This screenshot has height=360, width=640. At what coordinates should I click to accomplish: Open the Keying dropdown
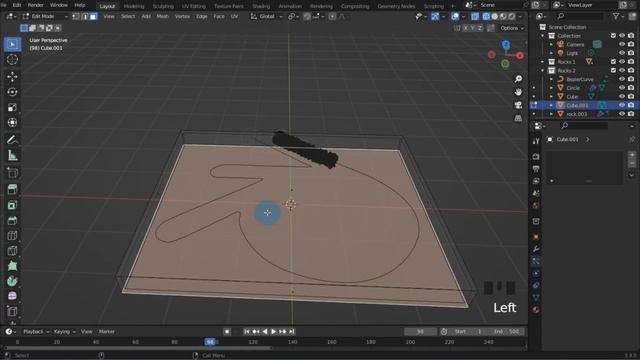tap(64, 331)
